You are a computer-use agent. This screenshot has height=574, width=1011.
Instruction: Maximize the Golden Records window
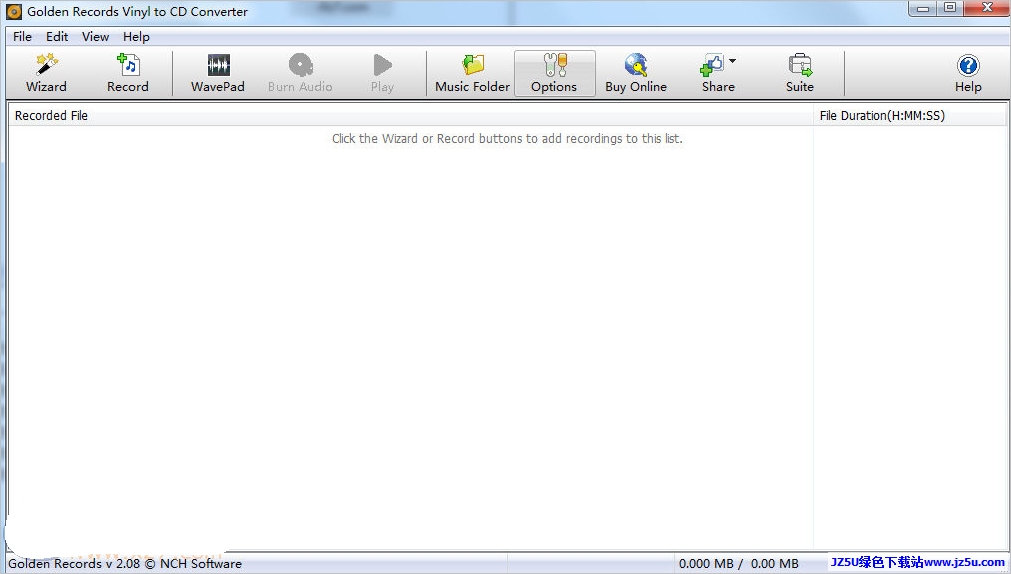point(950,8)
